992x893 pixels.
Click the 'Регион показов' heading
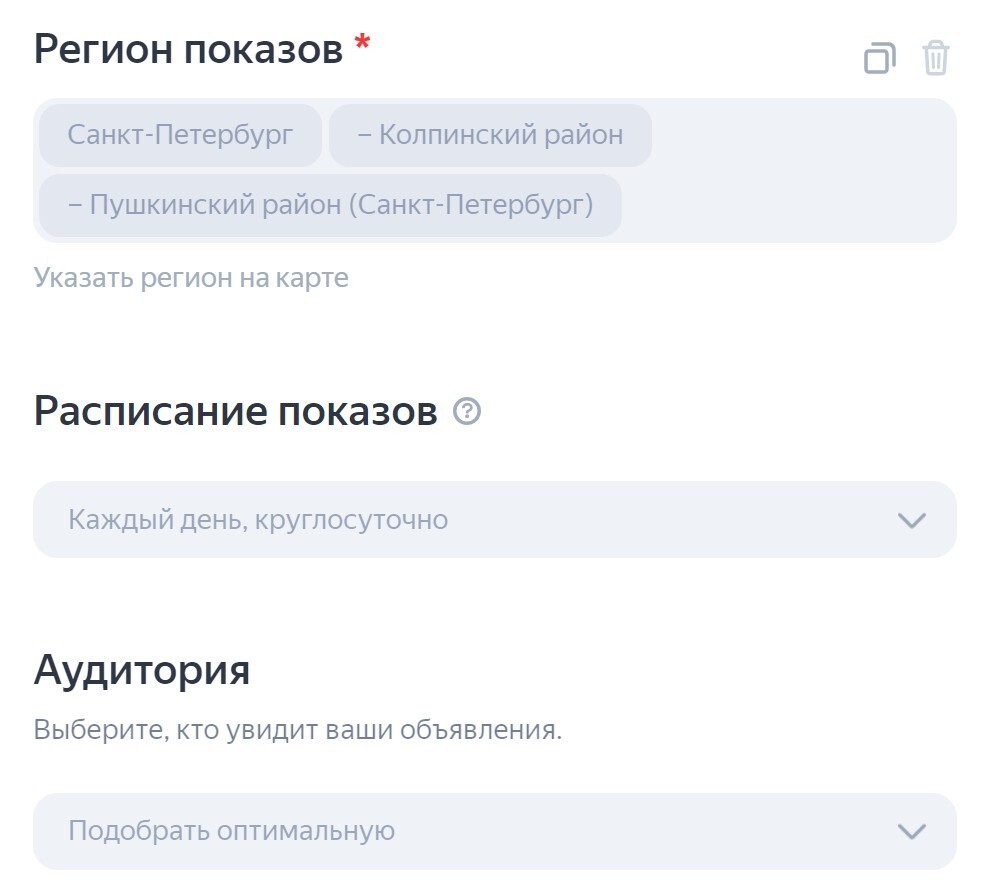click(187, 49)
